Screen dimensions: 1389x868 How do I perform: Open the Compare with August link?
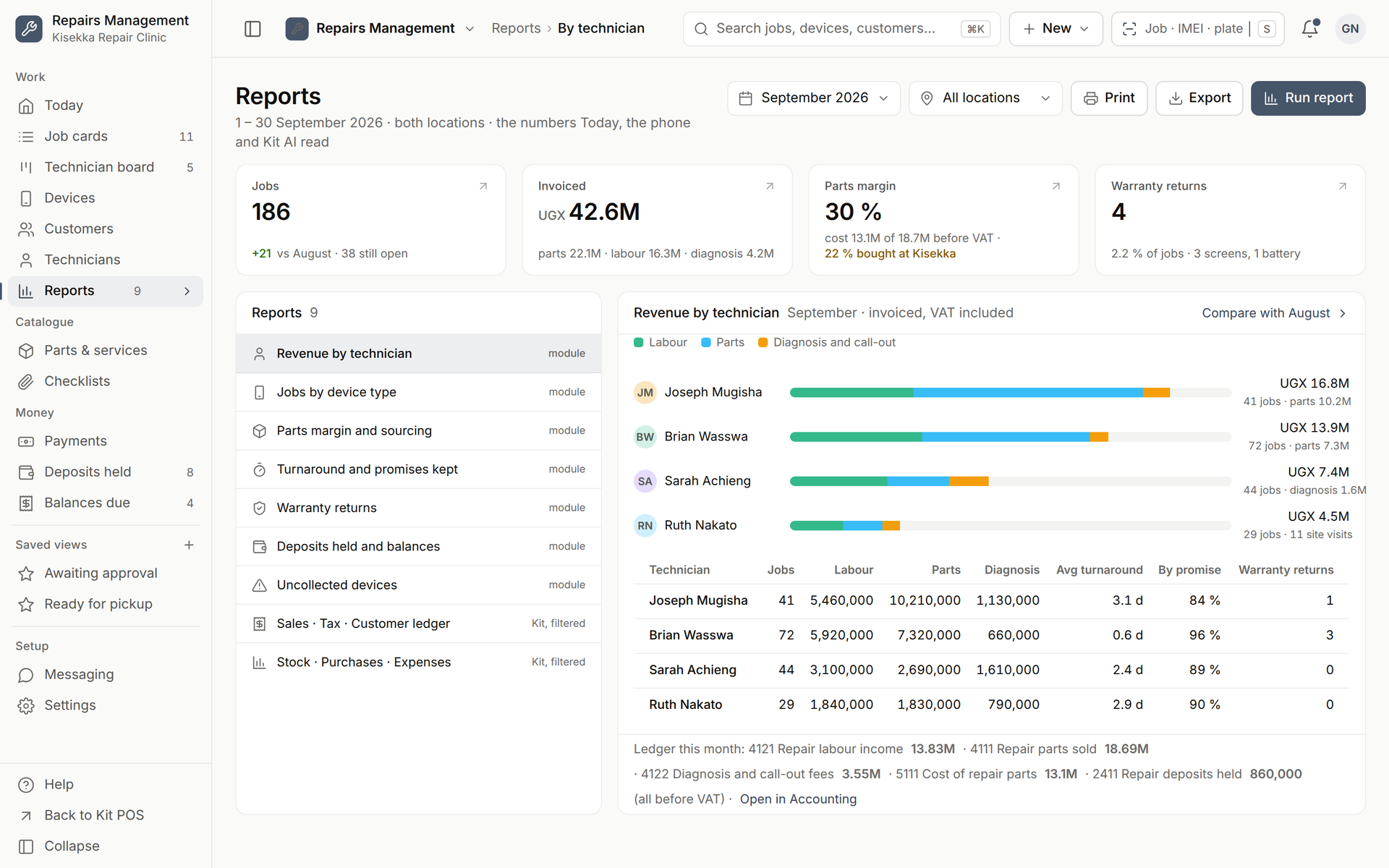(1273, 313)
